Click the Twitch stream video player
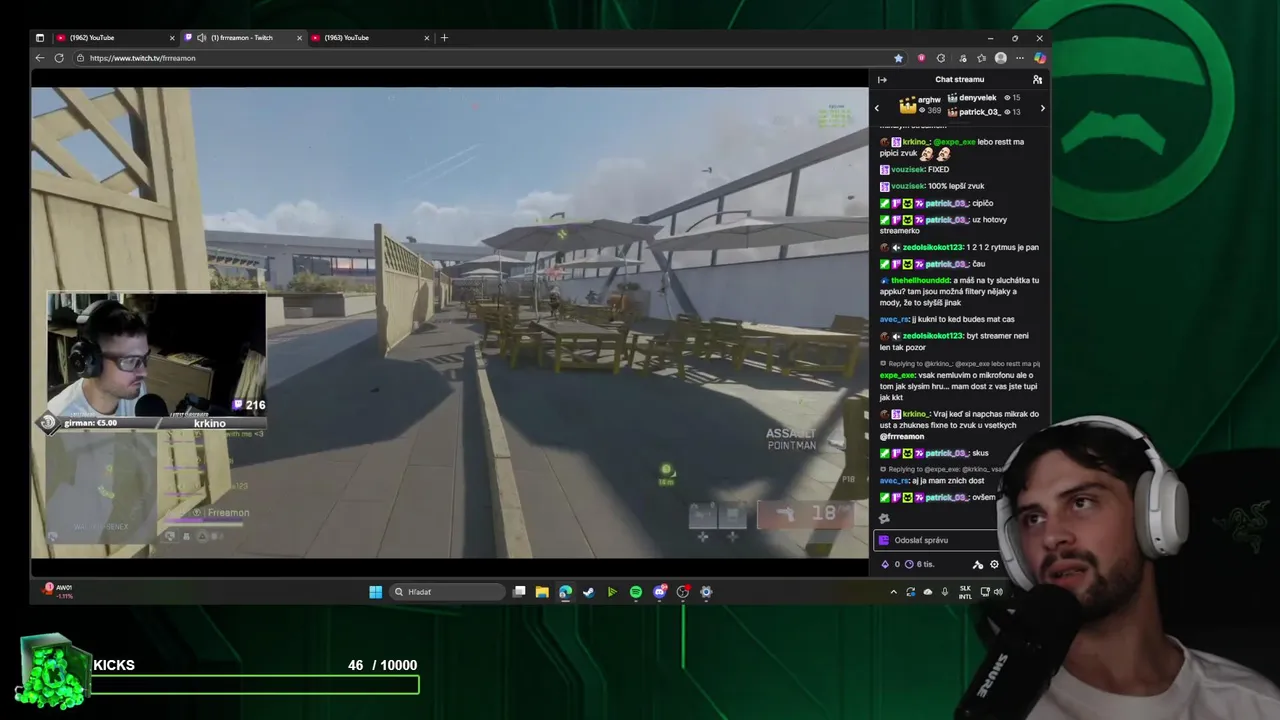Image resolution: width=1280 pixels, height=720 pixels. (x=449, y=322)
